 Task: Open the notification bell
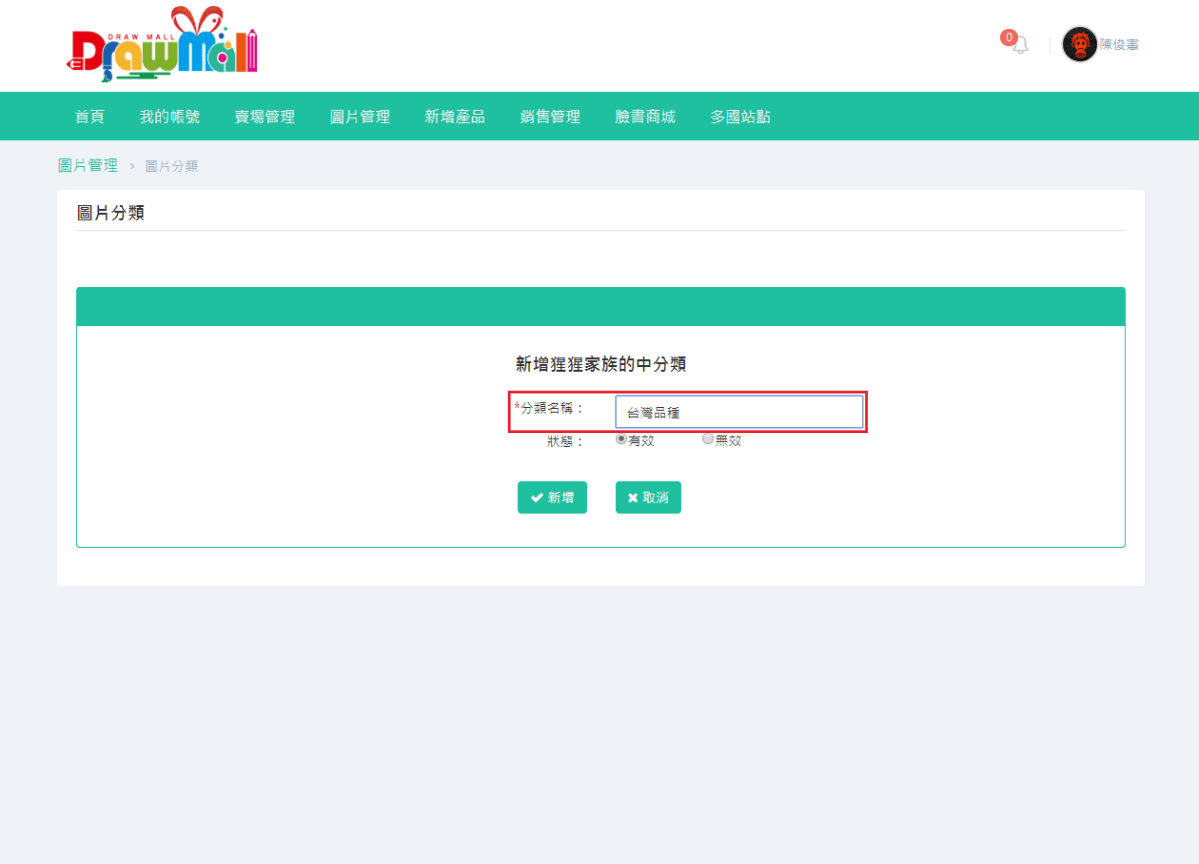(x=1019, y=45)
